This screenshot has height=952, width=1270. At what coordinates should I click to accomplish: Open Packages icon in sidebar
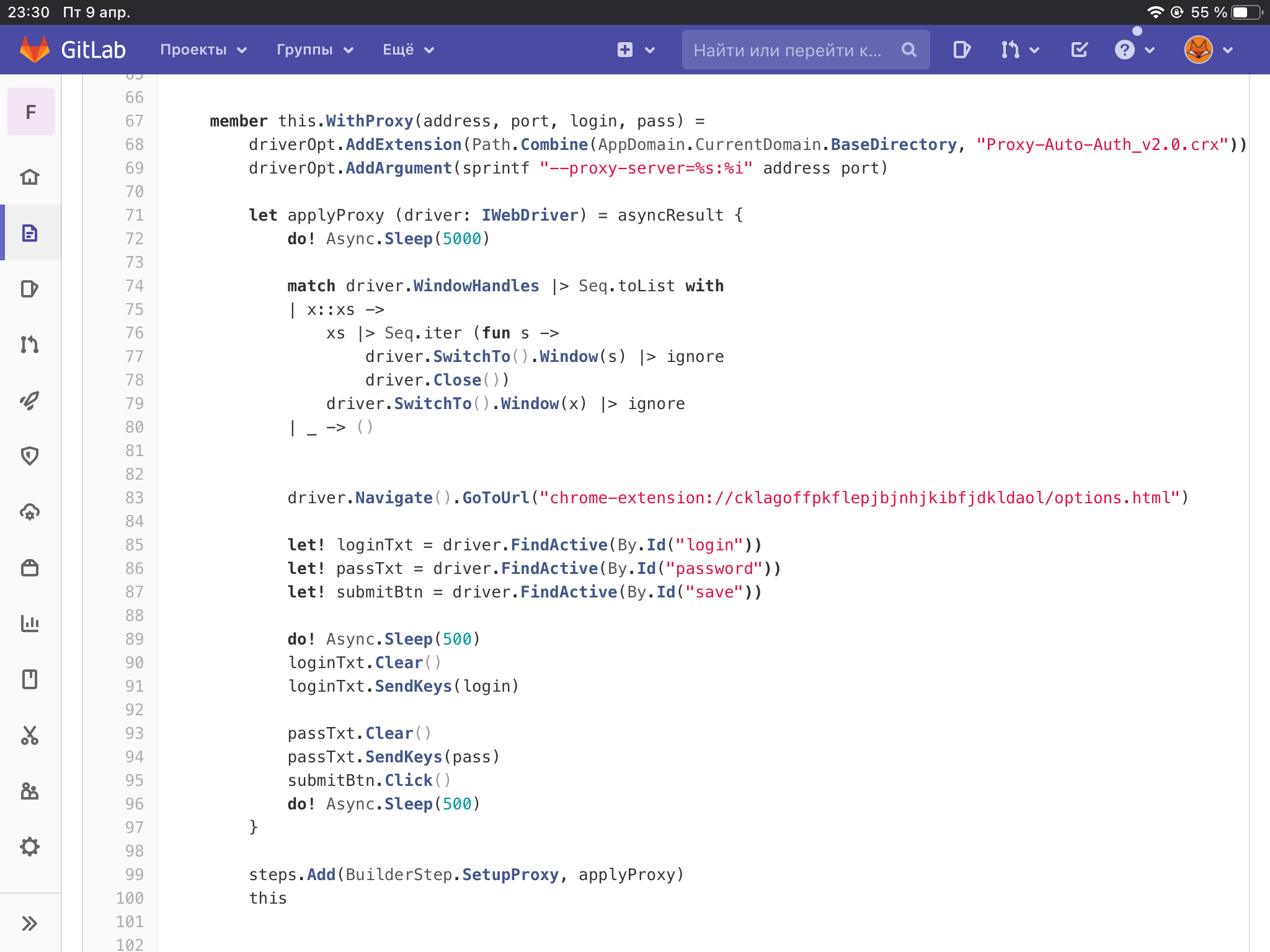(x=30, y=568)
